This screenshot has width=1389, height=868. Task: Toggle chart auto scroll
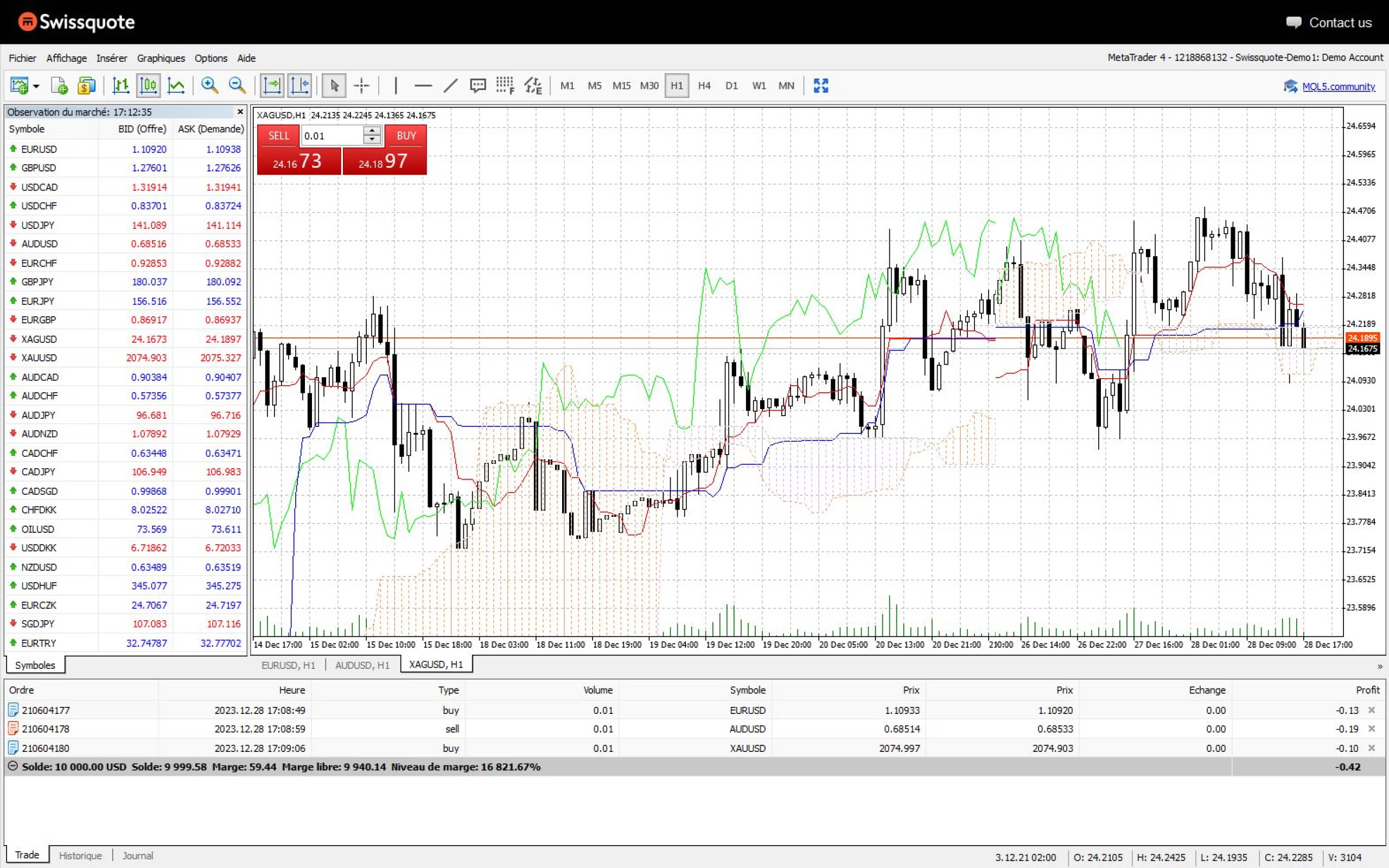point(272,86)
